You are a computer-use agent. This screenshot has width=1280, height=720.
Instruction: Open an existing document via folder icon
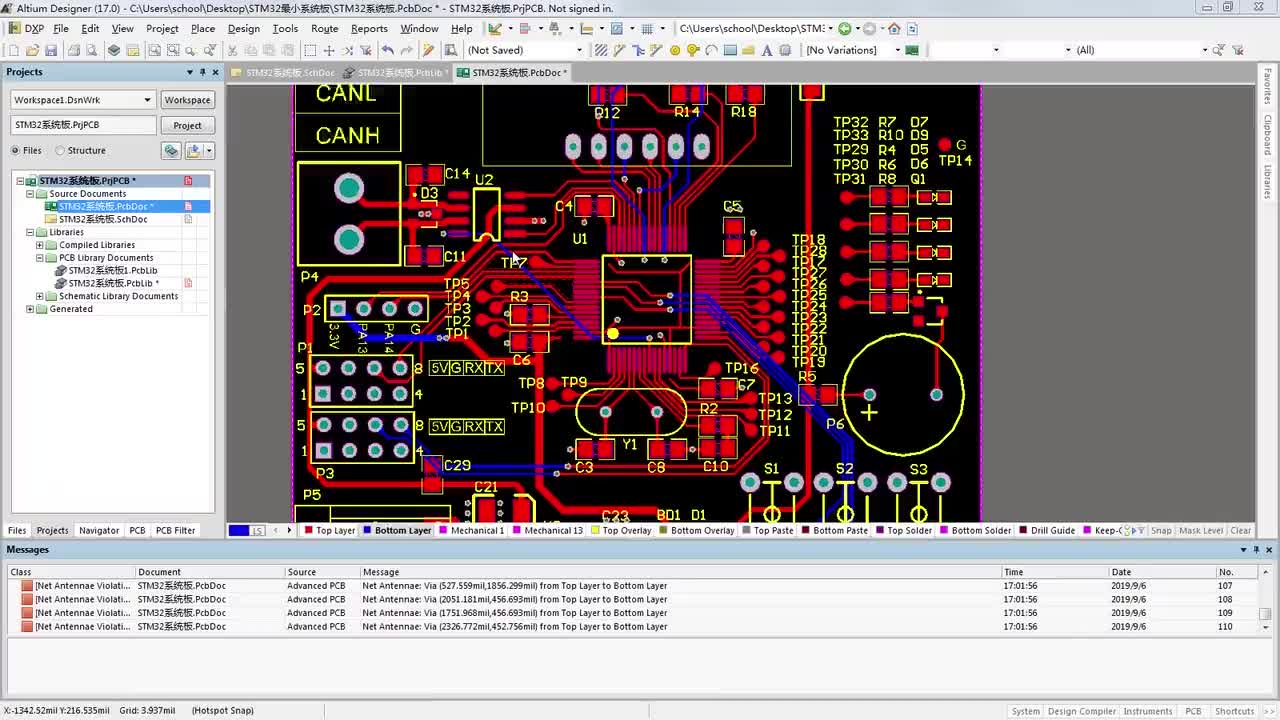(x=32, y=50)
